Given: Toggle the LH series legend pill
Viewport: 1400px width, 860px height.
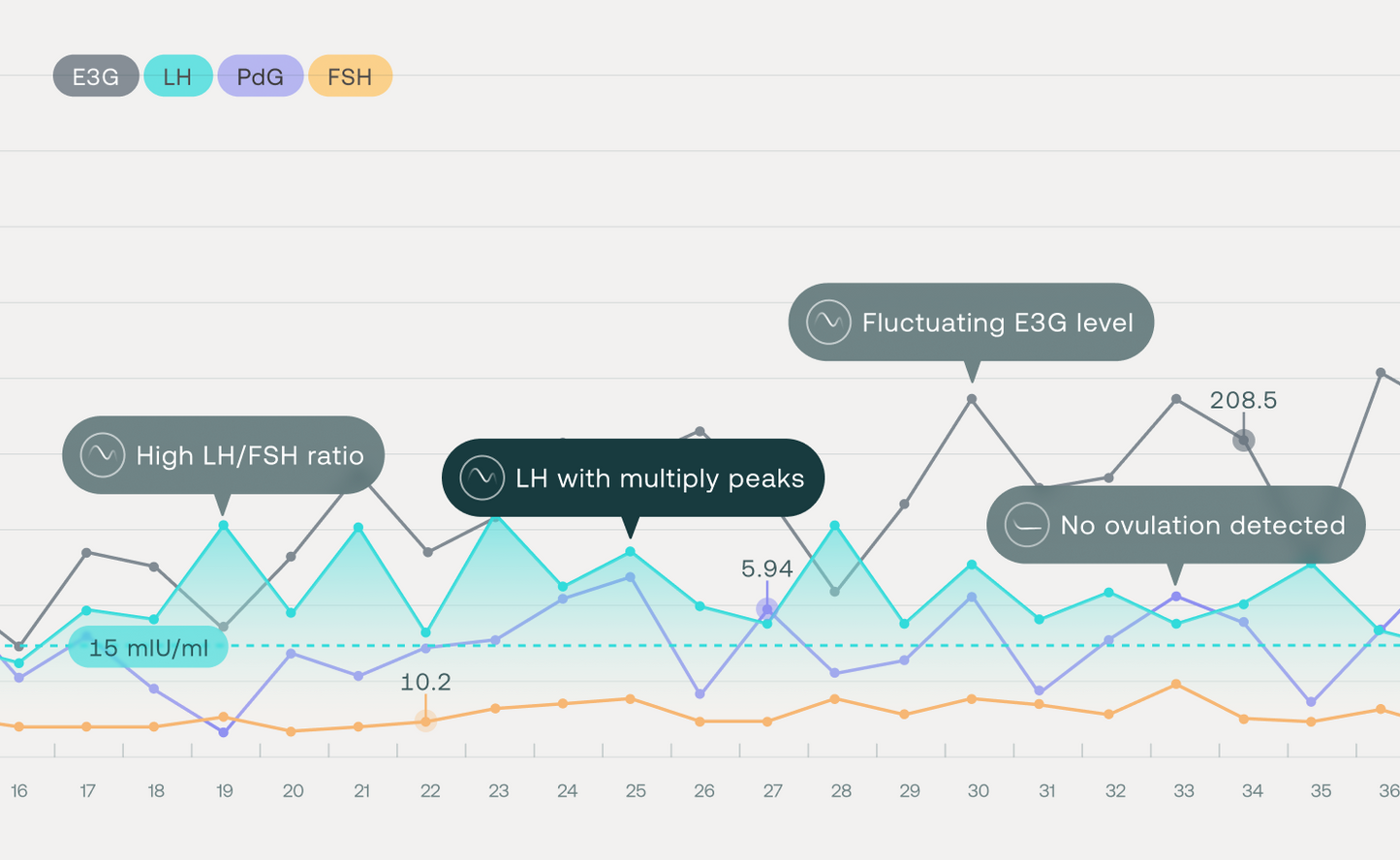Looking at the screenshot, I should click(x=177, y=77).
